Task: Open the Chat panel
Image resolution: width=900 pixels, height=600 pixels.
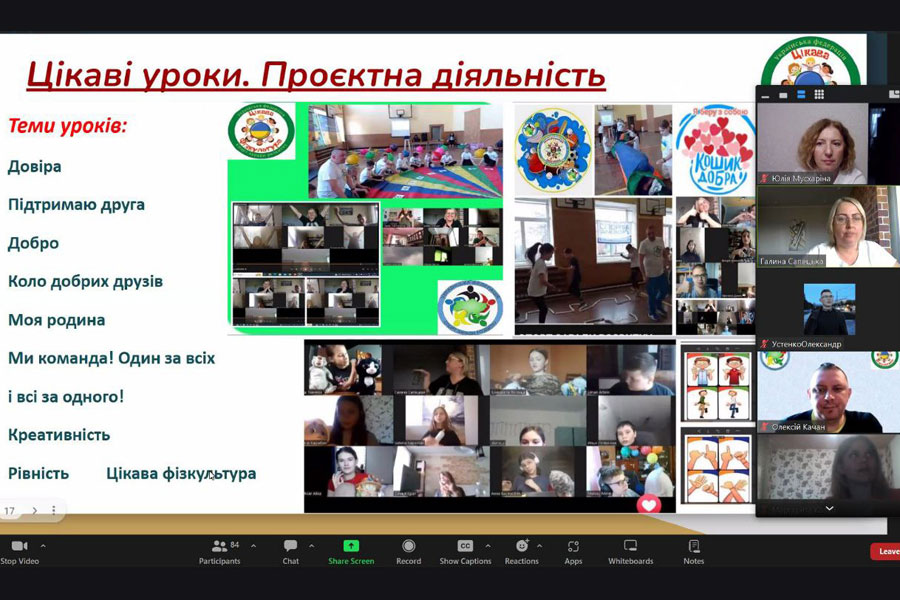Action: pos(290,552)
